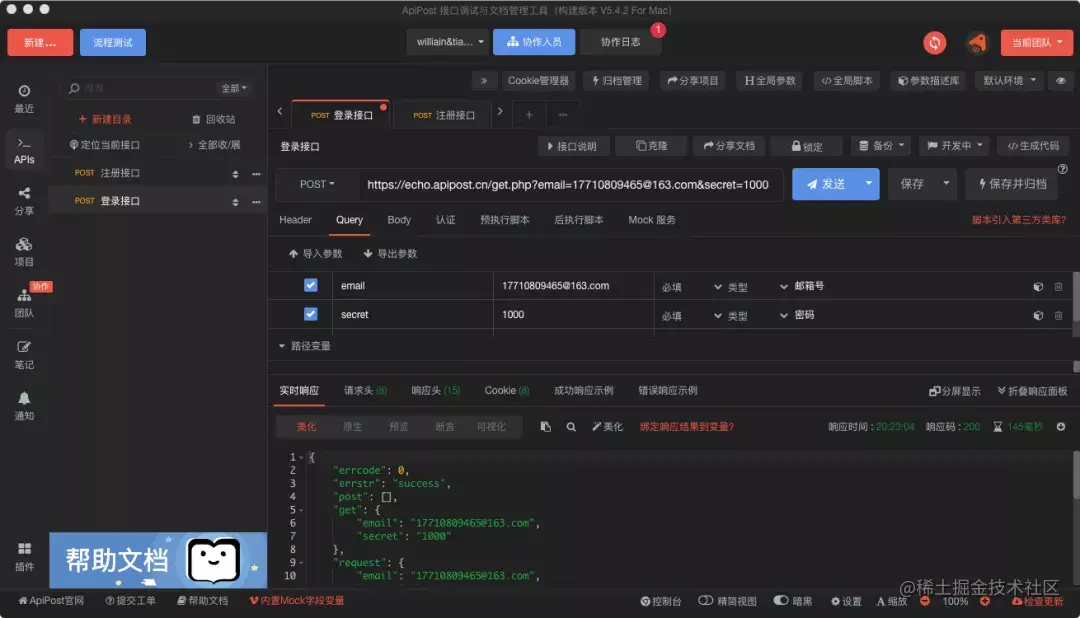Image resolution: width=1080 pixels, height=618 pixels.
Task: Toggle 精简视图 compact view switch
Action: [x=727, y=601]
